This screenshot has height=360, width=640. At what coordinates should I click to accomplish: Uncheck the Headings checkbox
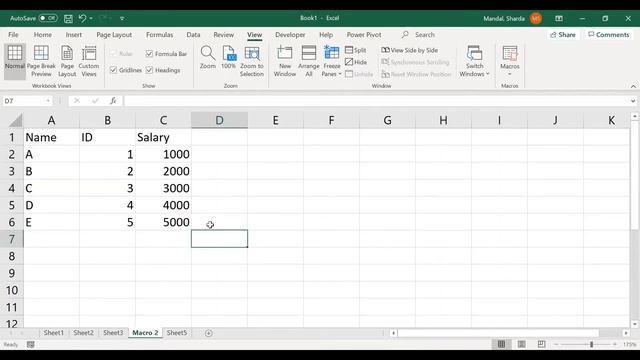click(149, 70)
